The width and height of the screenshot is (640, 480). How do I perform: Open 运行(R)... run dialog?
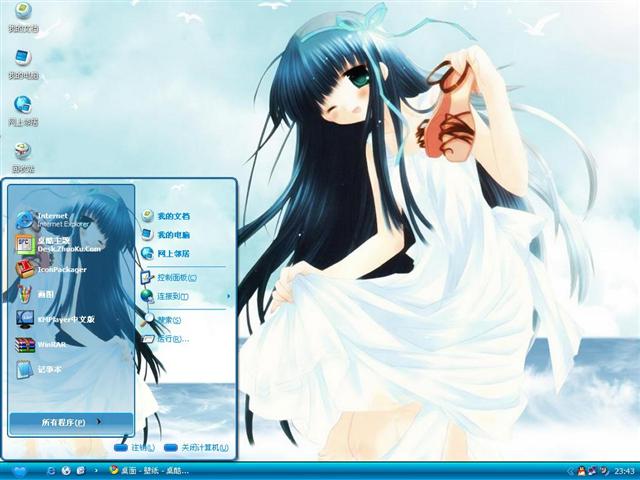pyautogui.click(x=165, y=339)
